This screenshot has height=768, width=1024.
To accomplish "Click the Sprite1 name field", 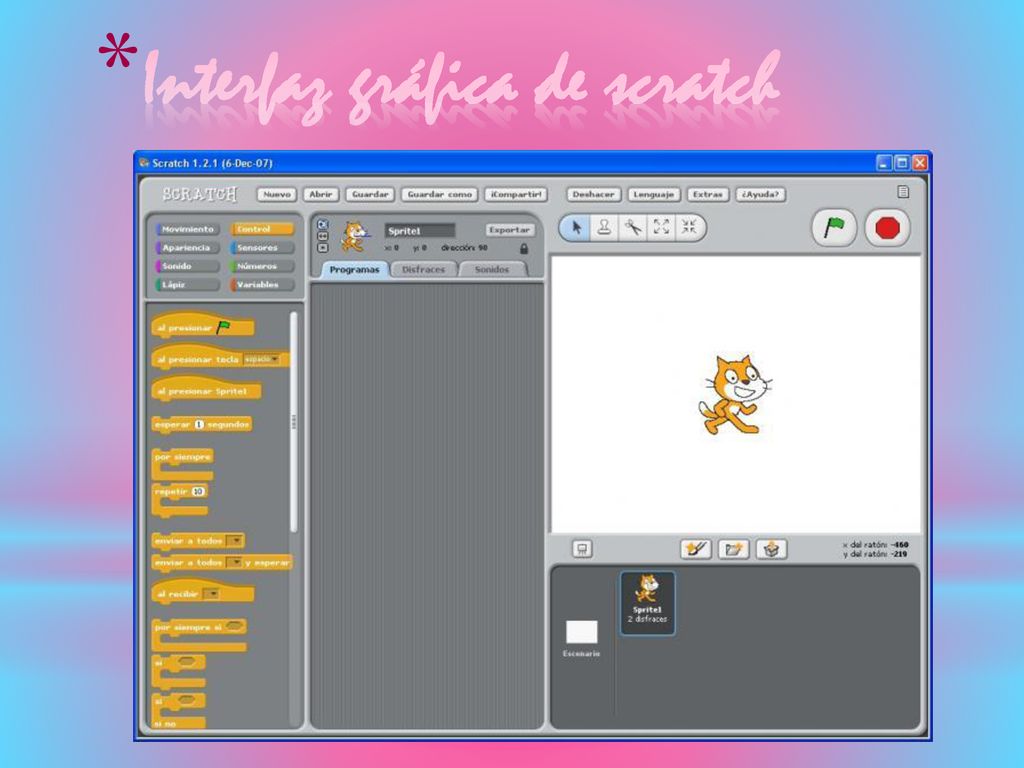I will click(x=420, y=231).
